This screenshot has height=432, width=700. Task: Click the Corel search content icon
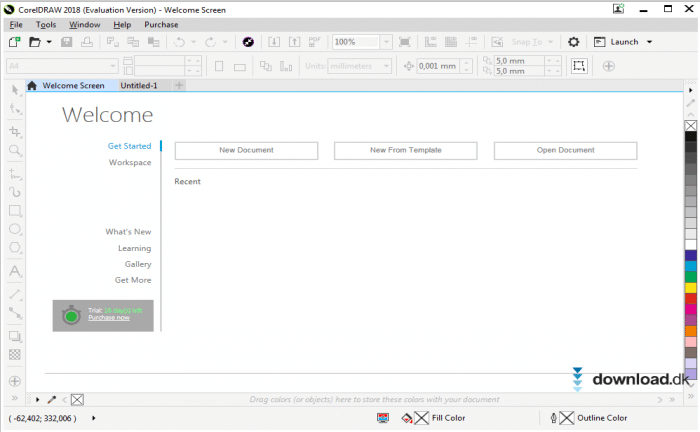pos(248,42)
